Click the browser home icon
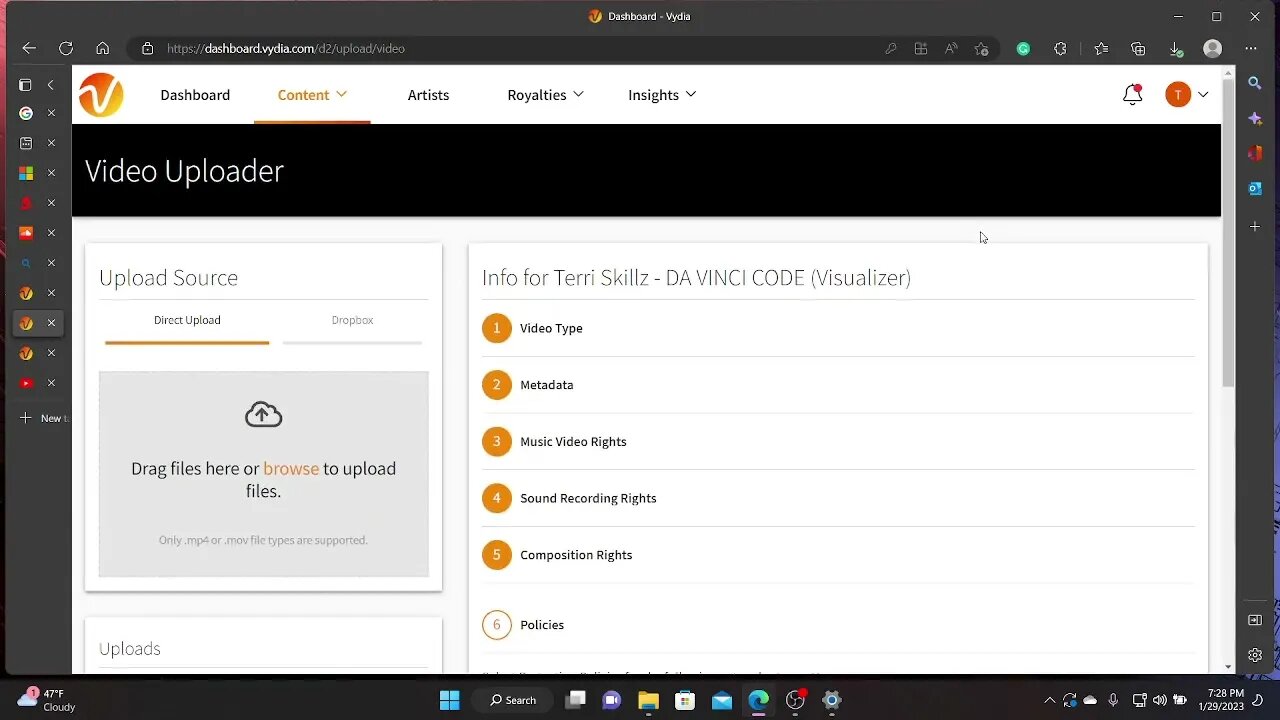The height and width of the screenshot is (720, 1280). coord(103,48)
